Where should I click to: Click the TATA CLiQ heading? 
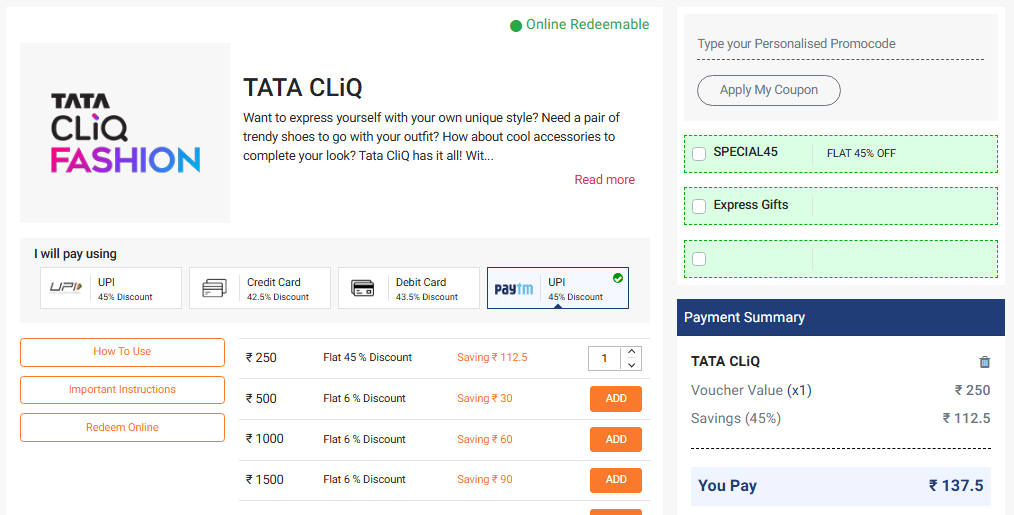tap(303, 87)
